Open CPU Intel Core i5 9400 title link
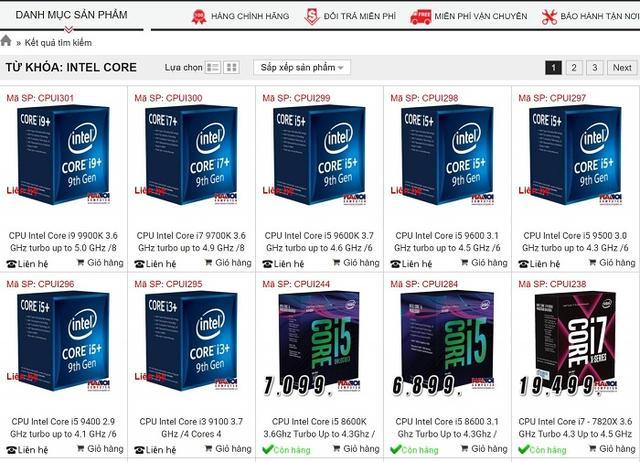Screen dimensions: 640x462 [63, 427]
